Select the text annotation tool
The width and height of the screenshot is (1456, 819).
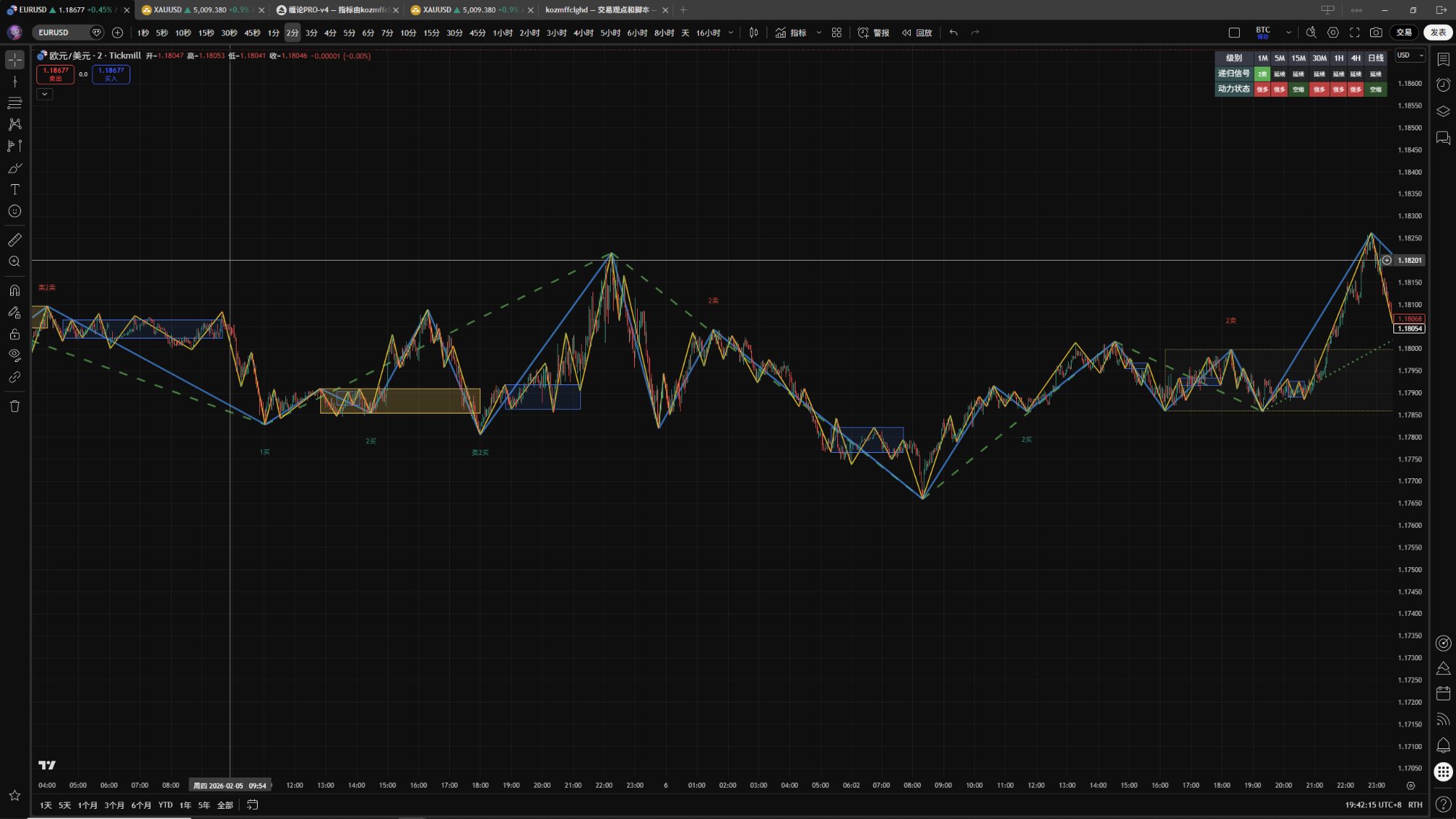(x=15, y=189)
